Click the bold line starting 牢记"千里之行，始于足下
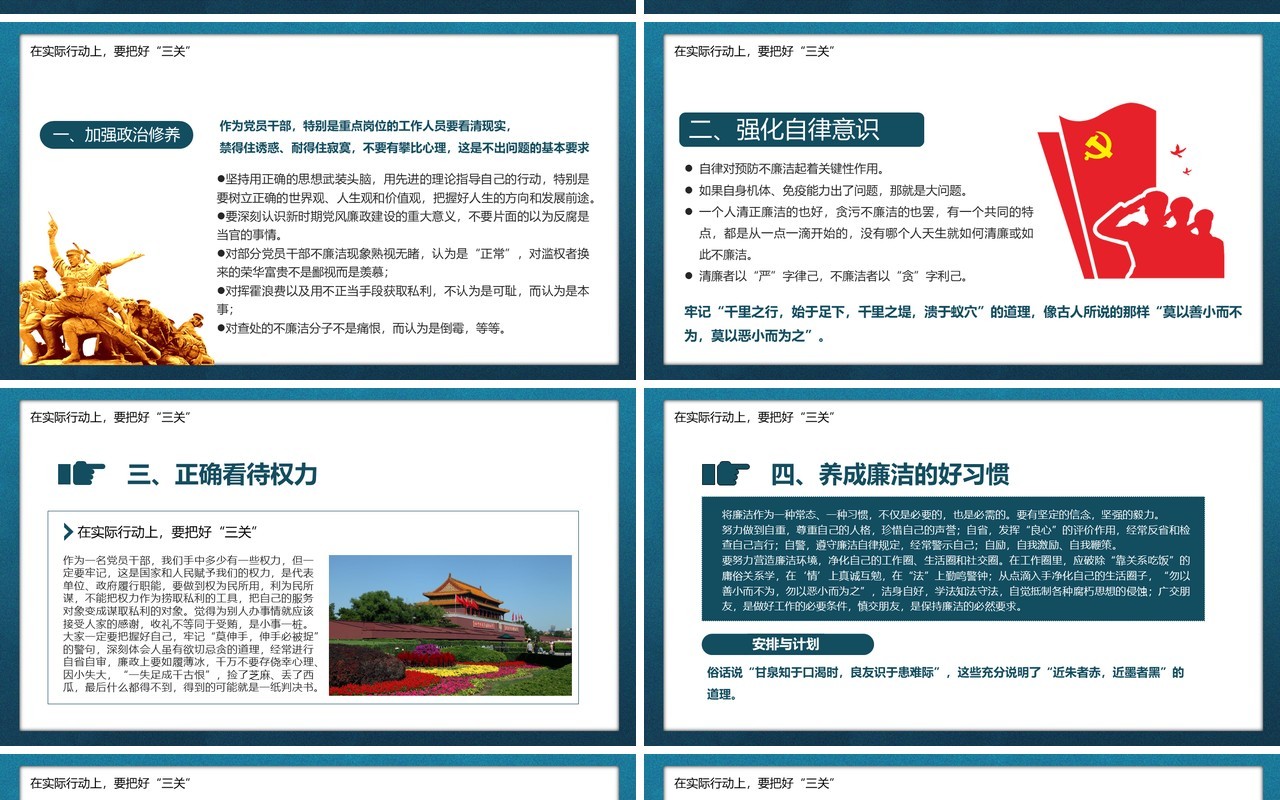 point(963,324)
